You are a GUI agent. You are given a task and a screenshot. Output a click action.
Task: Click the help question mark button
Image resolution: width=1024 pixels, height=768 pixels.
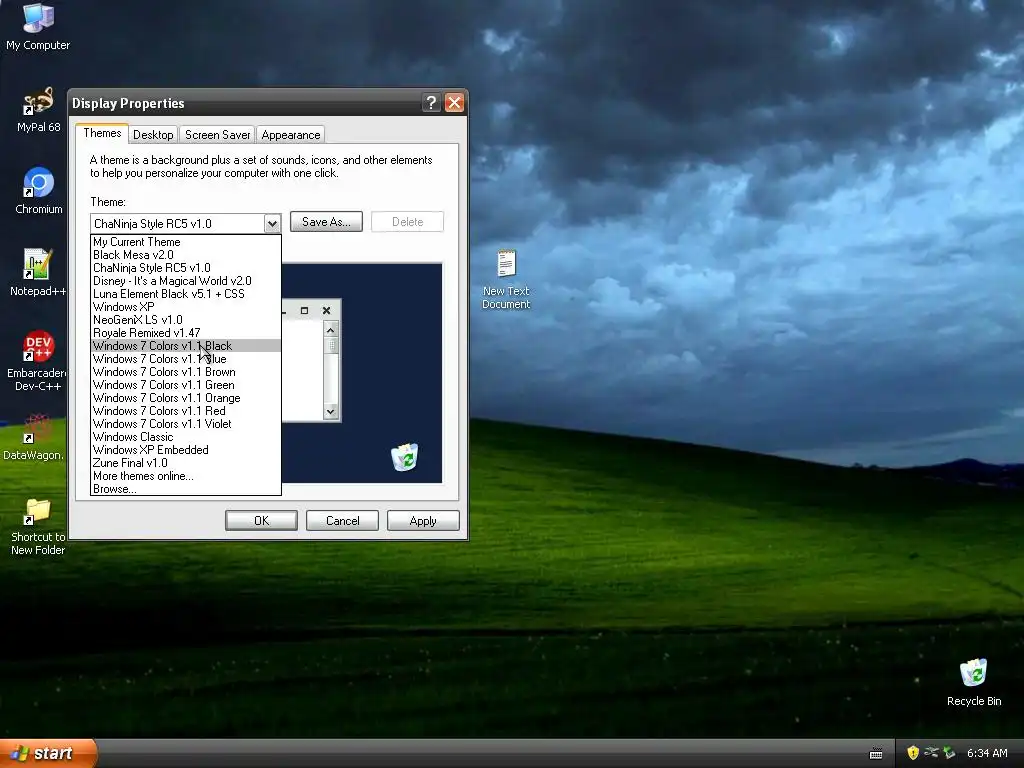tap(430, 103)
